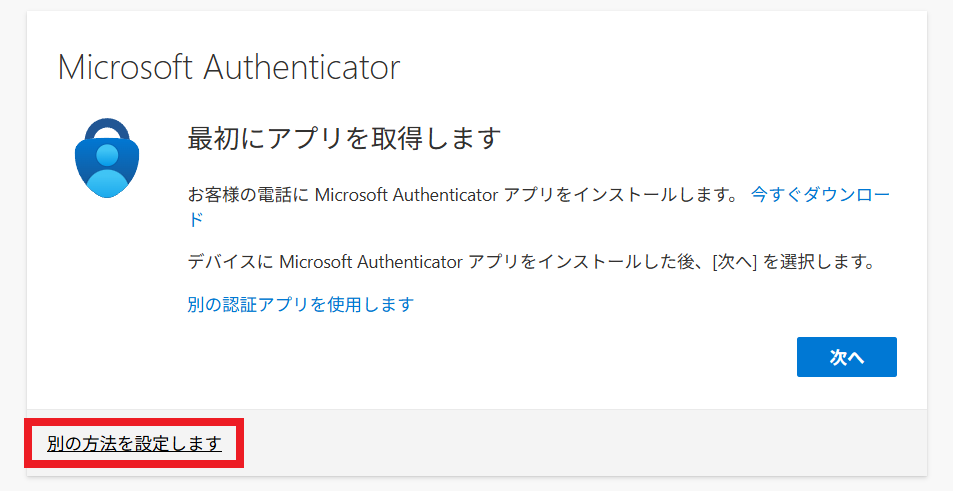Click the lock shackle atop the Authenticator logo
The width and height of the screenshot is (953, 491).
click(x=107, y=129)
